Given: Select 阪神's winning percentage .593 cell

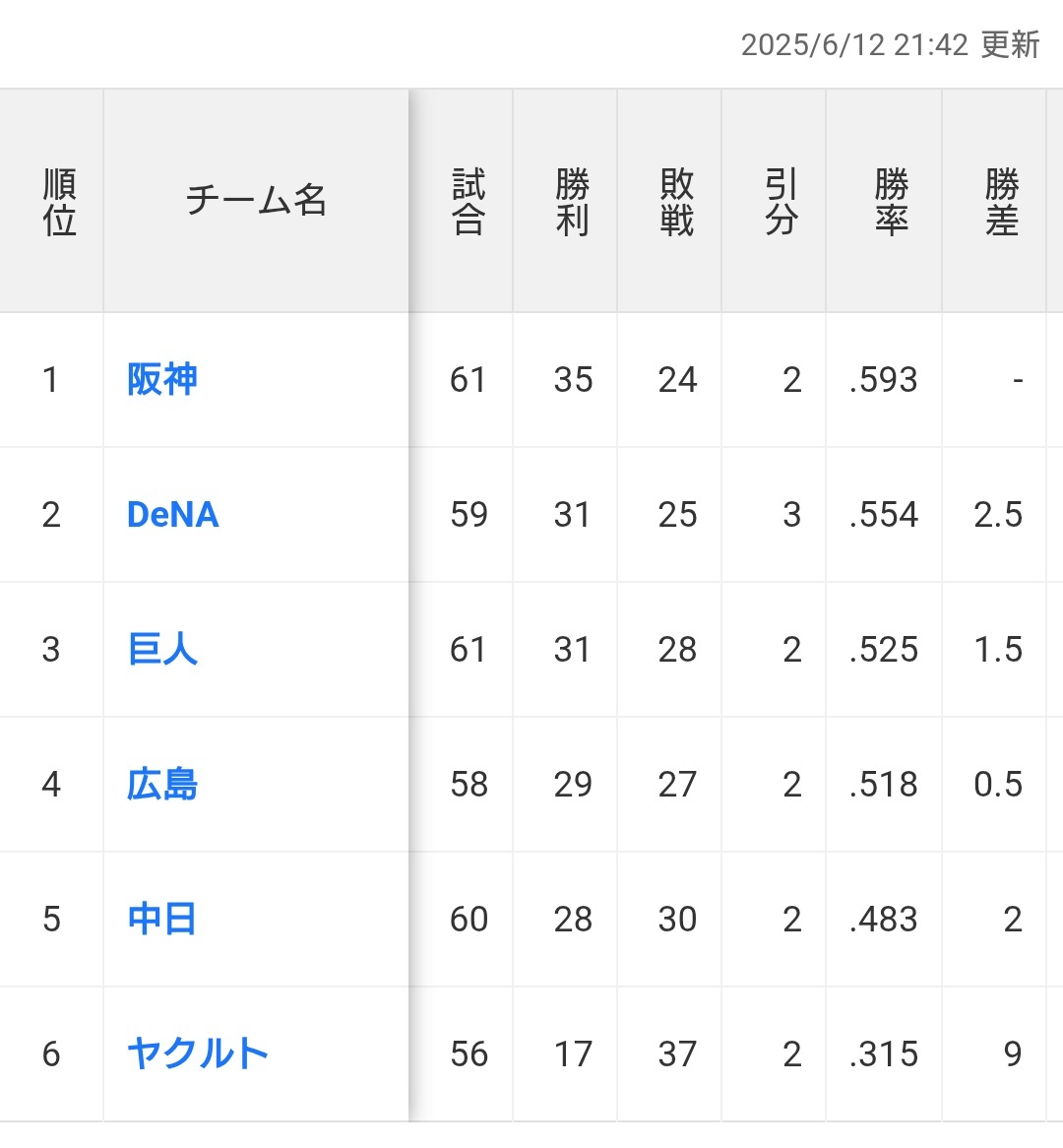Looking at the screenshot, I should 884,380.
